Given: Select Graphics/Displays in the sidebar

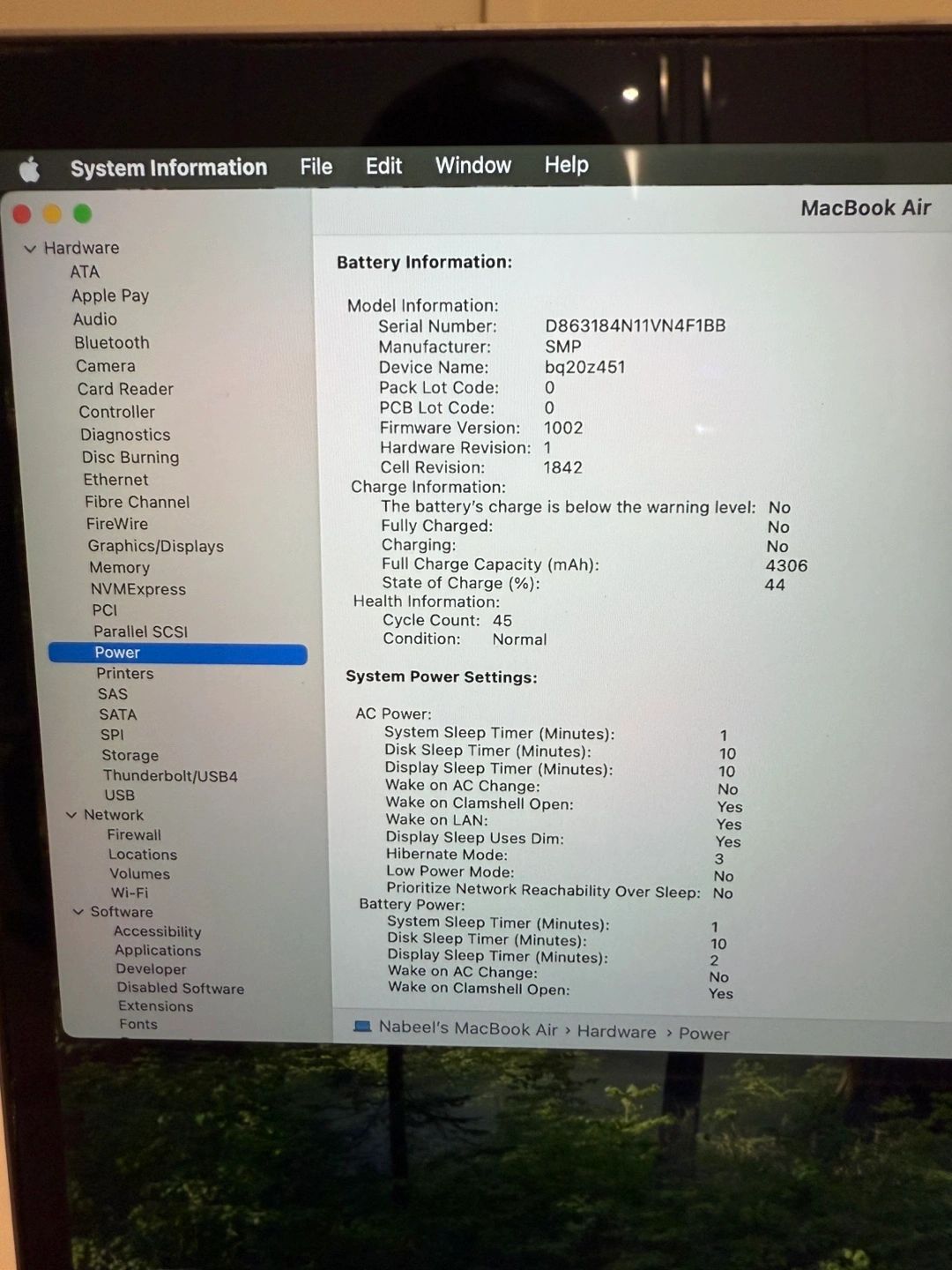Looking at the screenshot, I should [x=155, y=546].
